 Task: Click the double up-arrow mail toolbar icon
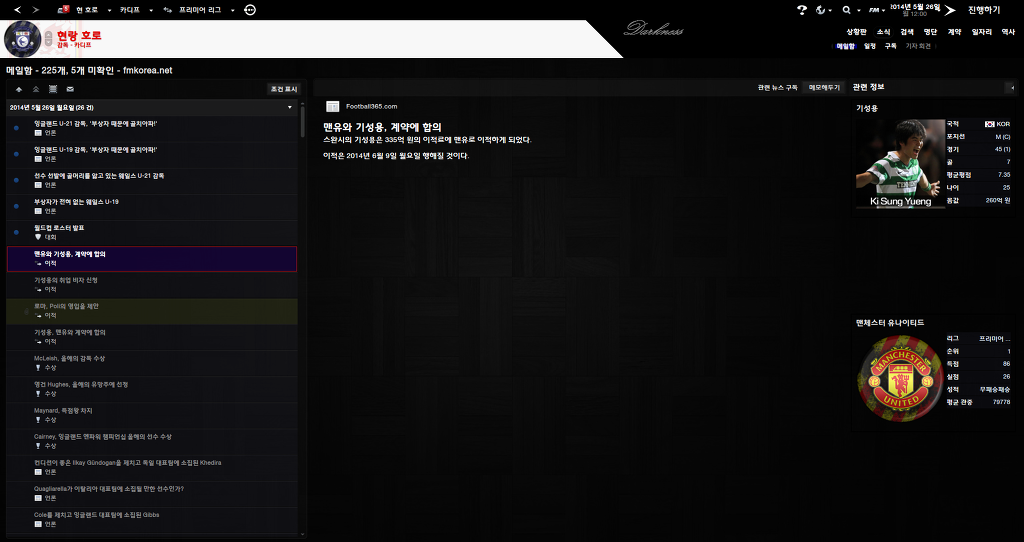click(x=36, y=89)
